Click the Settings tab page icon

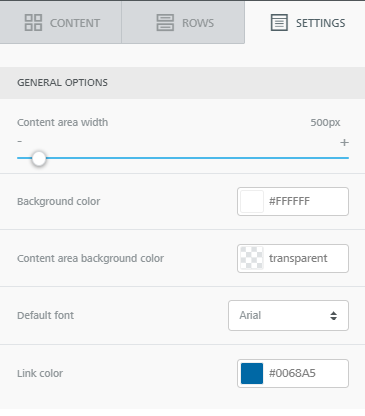pos(279,23)
